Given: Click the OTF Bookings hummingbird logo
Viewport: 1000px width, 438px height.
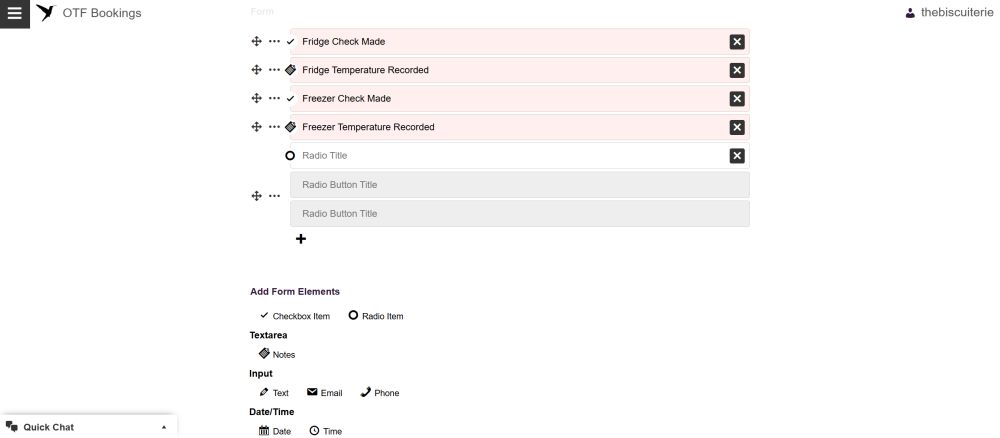Looking at the screenshot, I should [x=46, y=13].
